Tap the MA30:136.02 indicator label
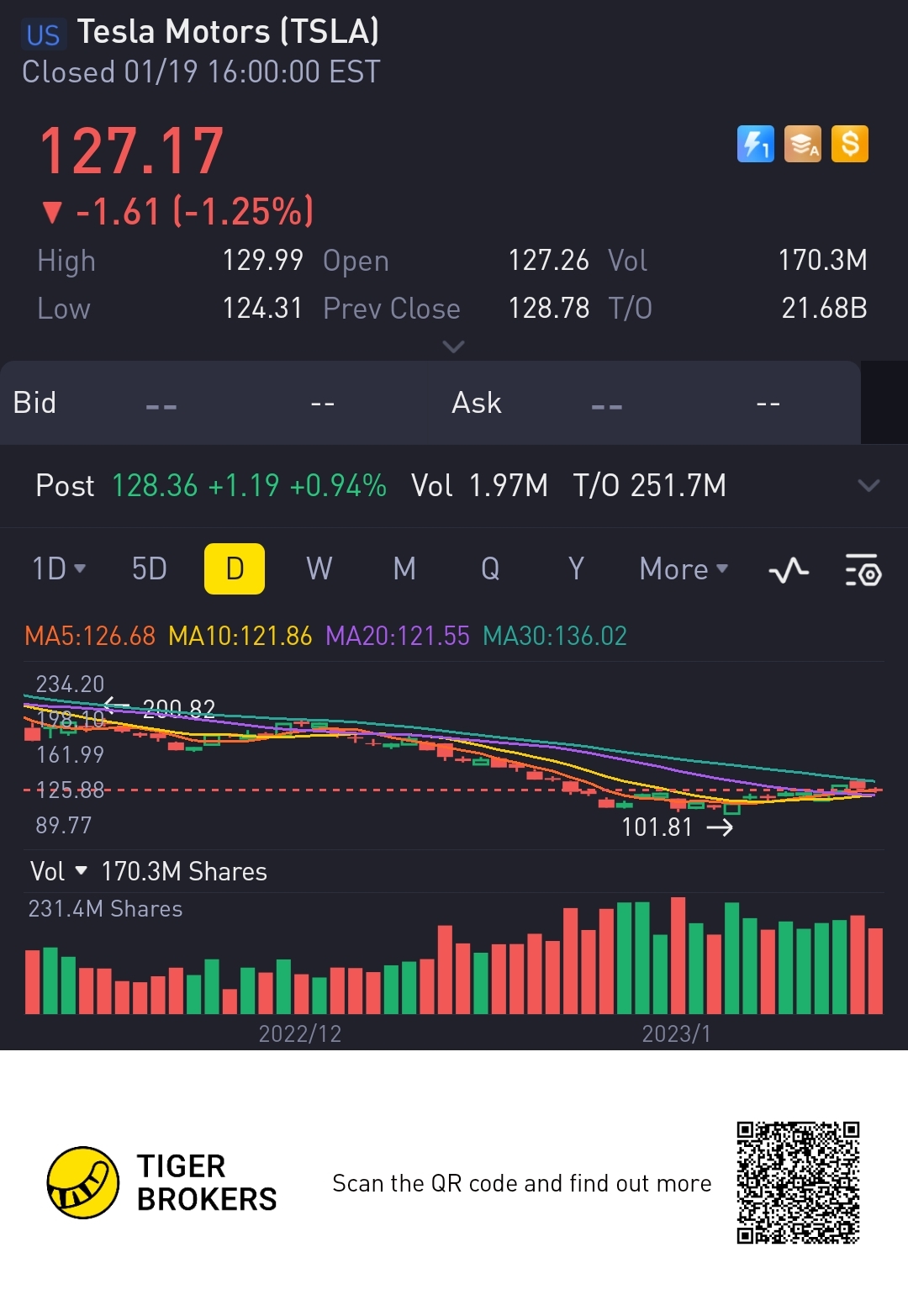Screen dimensions: 908x1316 555,636
